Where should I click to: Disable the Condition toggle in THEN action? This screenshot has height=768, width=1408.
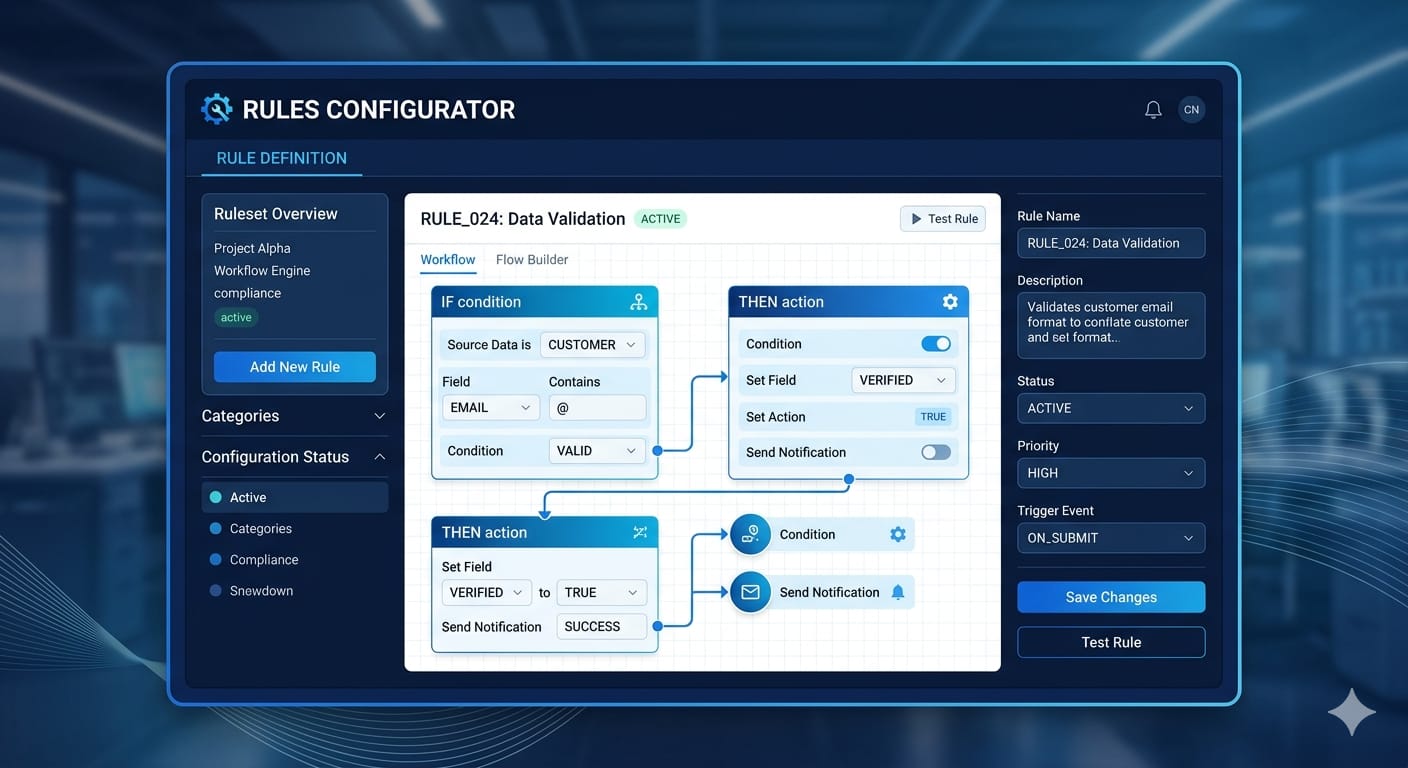click(x=935, y=343)
